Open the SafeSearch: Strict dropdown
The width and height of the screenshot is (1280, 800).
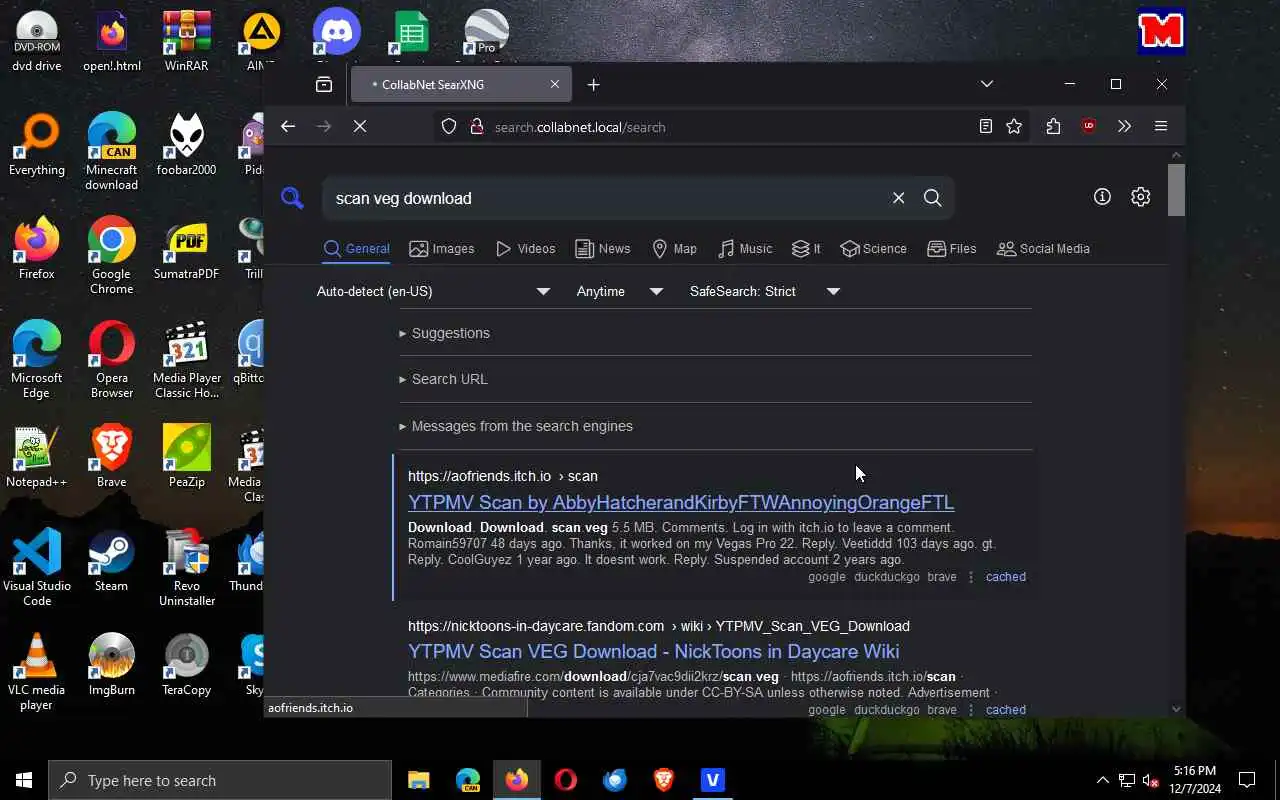coord(765,291)
